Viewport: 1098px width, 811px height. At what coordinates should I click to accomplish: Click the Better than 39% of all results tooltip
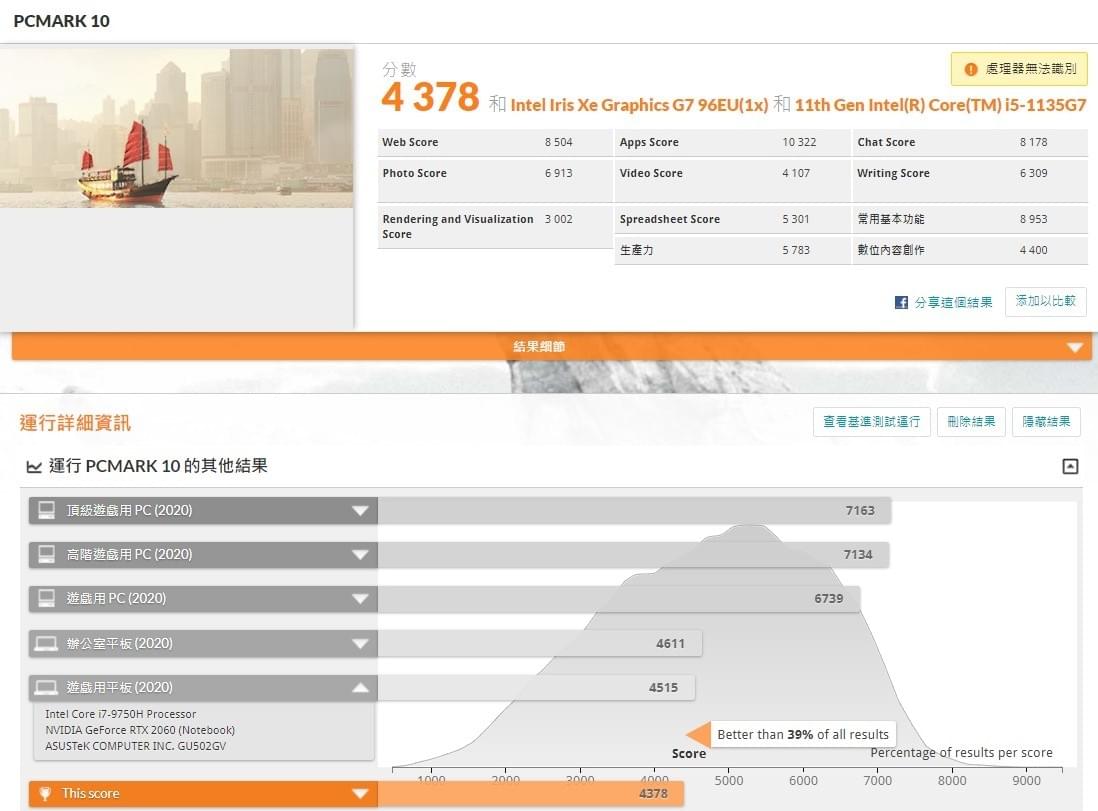click(802, 735)
